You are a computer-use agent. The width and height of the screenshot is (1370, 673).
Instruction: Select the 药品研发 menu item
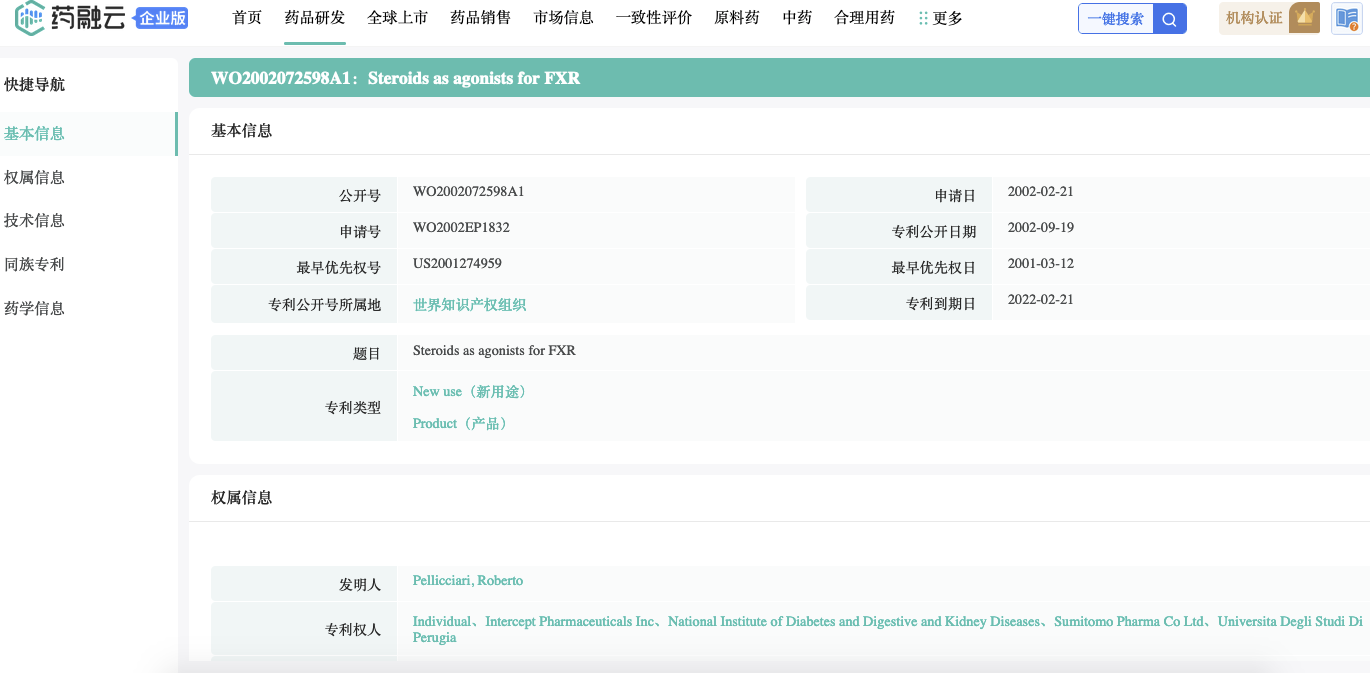click(x=314, y=18)
